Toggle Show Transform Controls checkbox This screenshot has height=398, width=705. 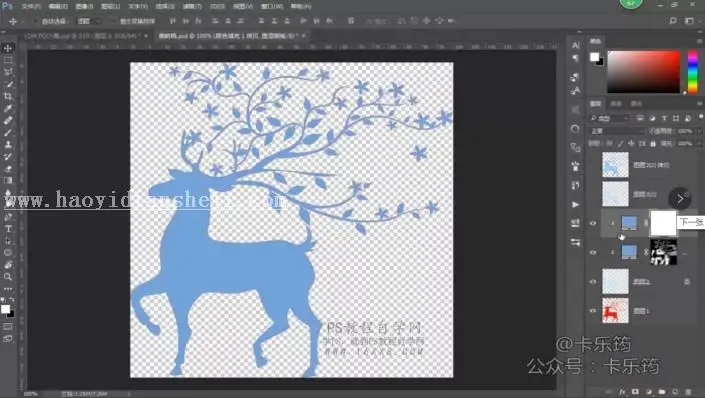tap(113, 21)
